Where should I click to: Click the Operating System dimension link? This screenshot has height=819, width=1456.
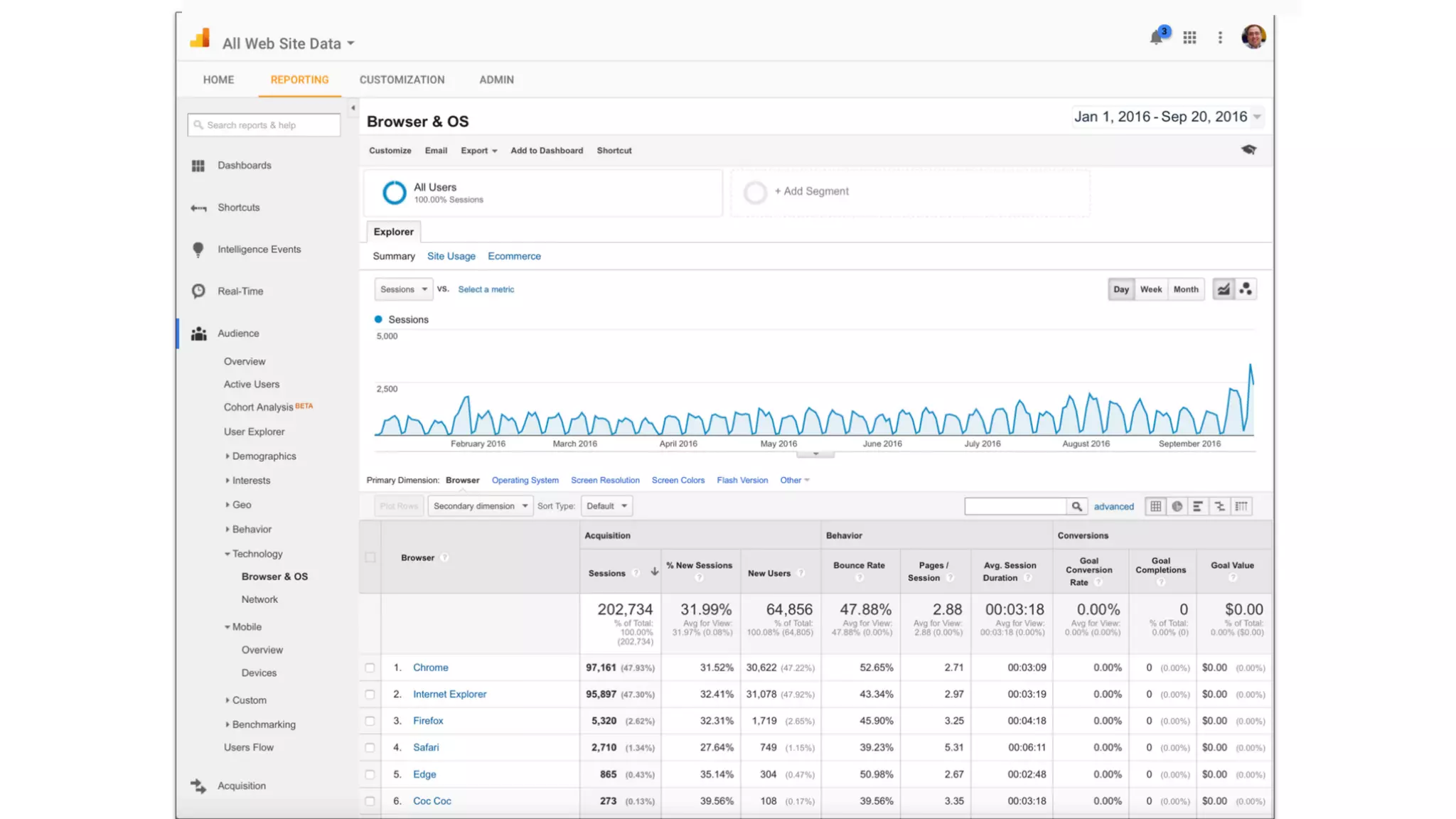[525, 480]
